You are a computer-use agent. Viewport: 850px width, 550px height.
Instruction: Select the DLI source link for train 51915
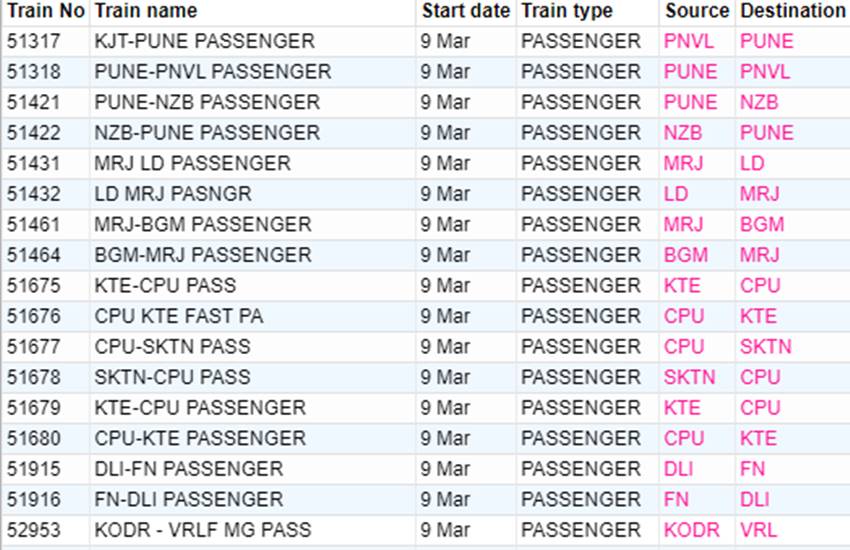click(678, 469)
